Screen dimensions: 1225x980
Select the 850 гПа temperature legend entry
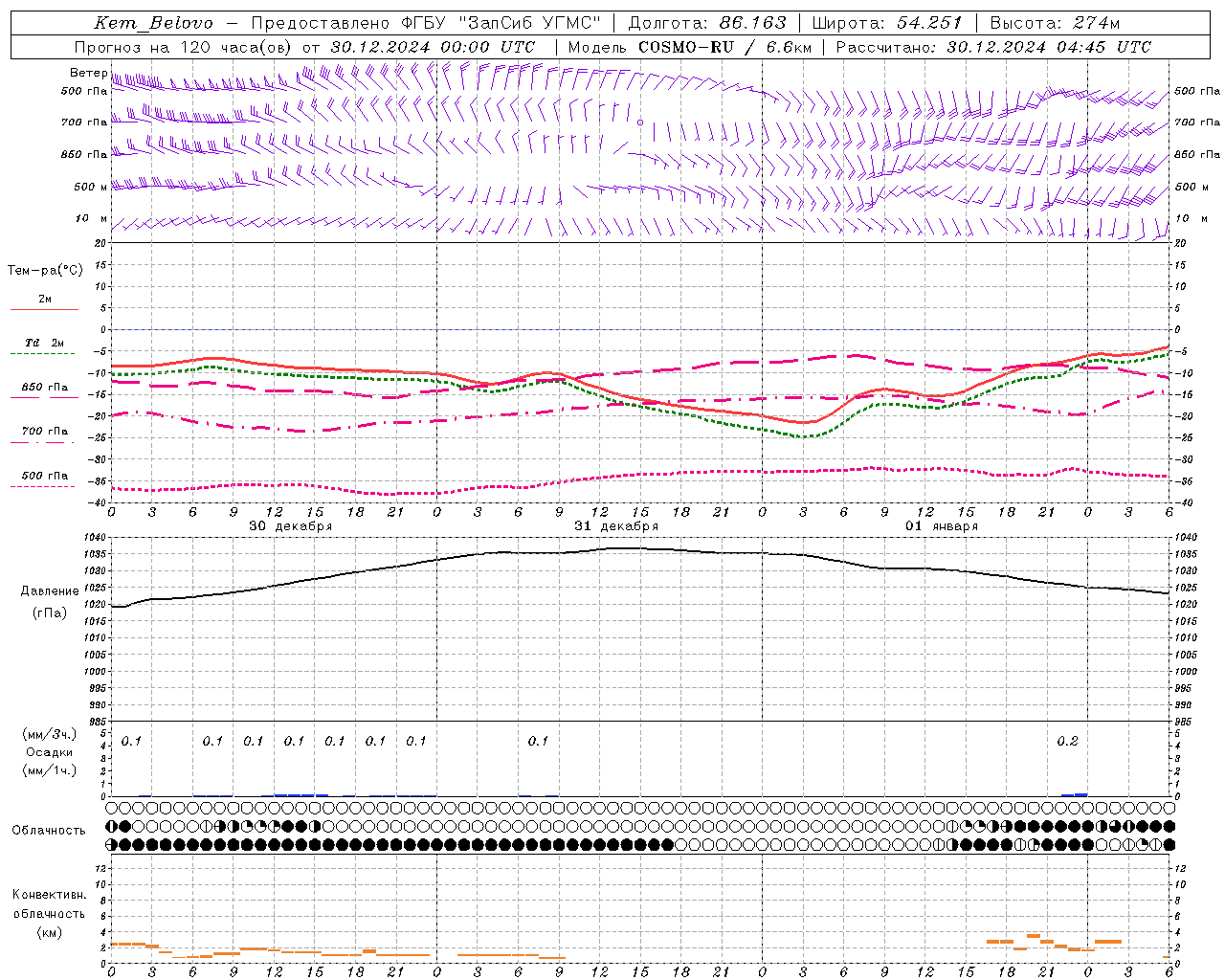tap(44, 388)
